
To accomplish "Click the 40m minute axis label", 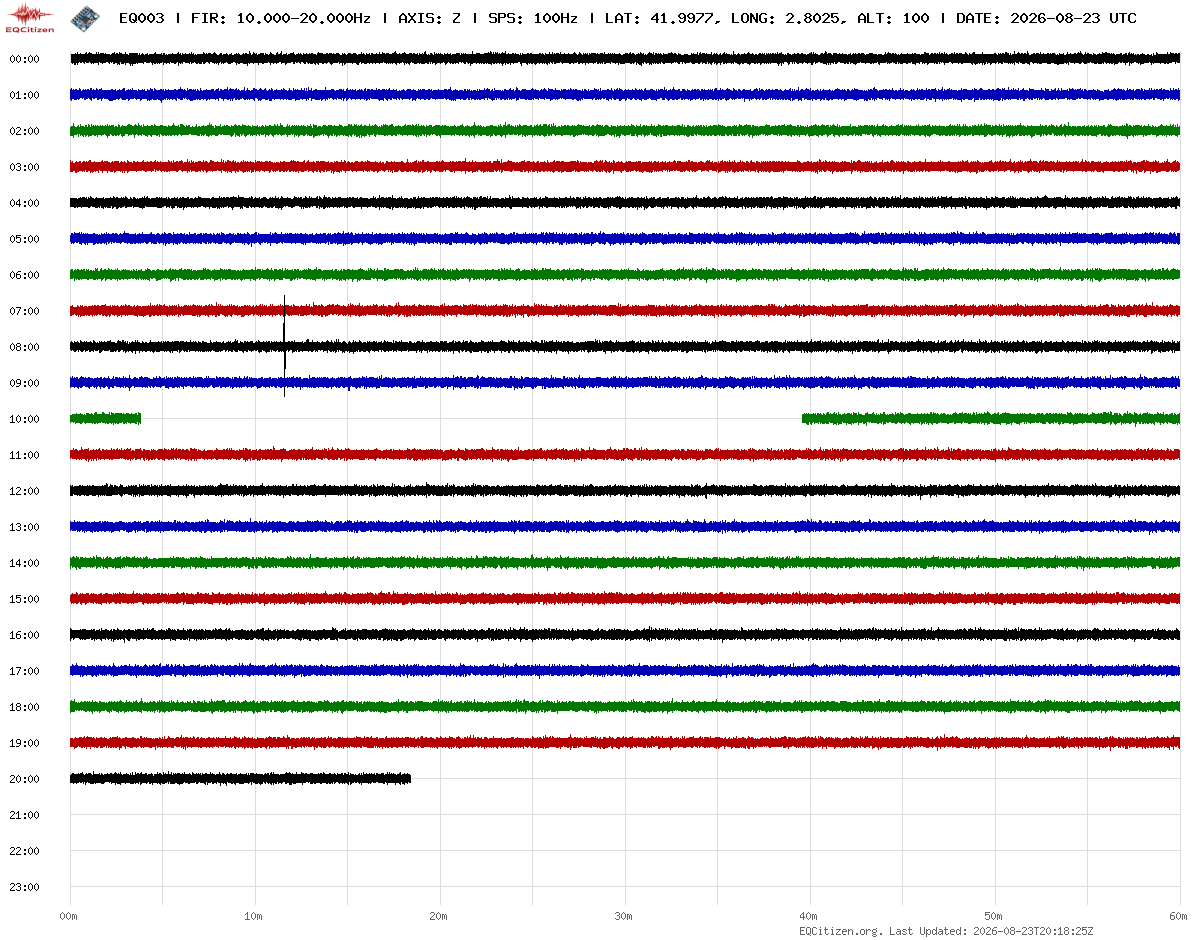I will tap(809, 916).
